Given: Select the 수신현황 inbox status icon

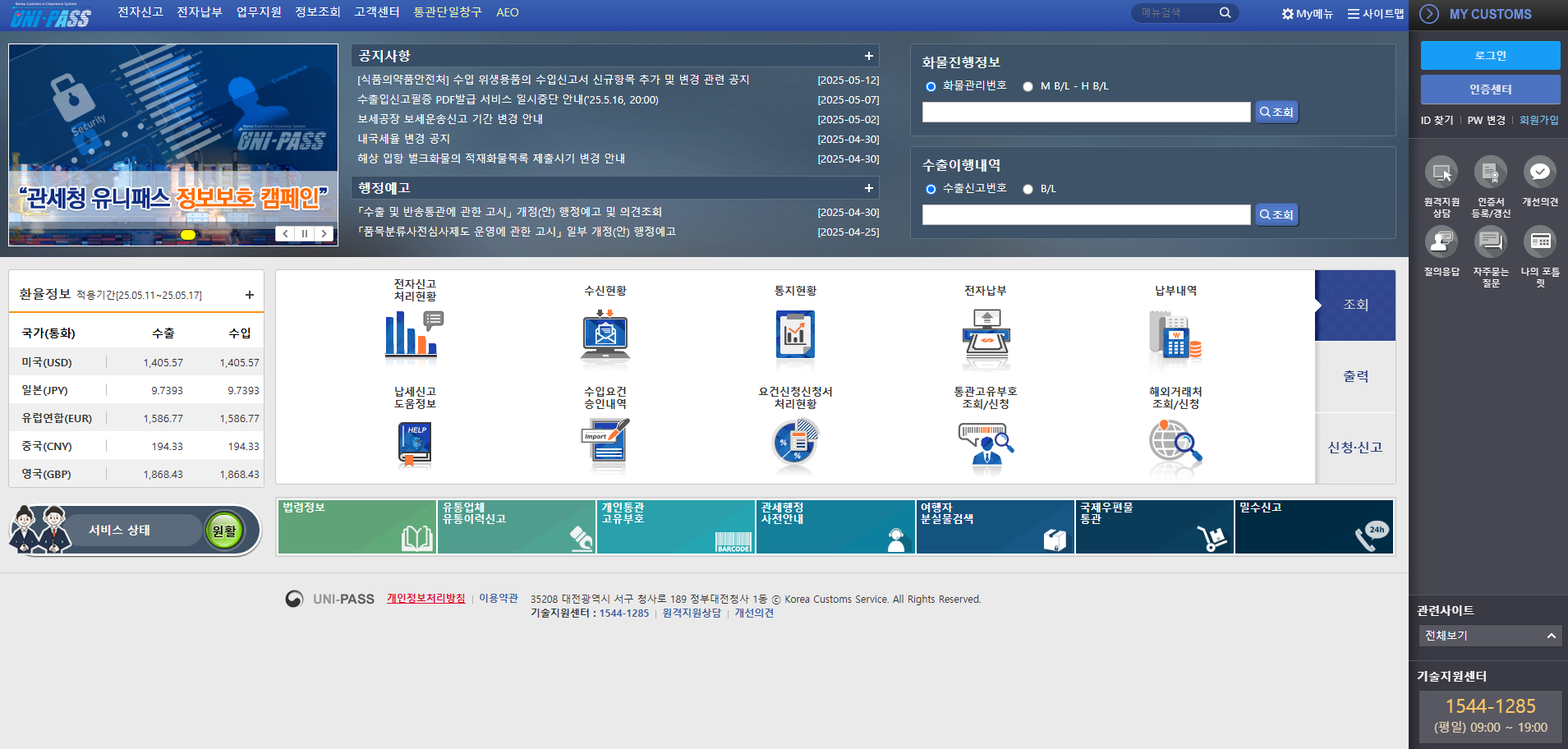Looking at the screenshot, I should [605, 335].
